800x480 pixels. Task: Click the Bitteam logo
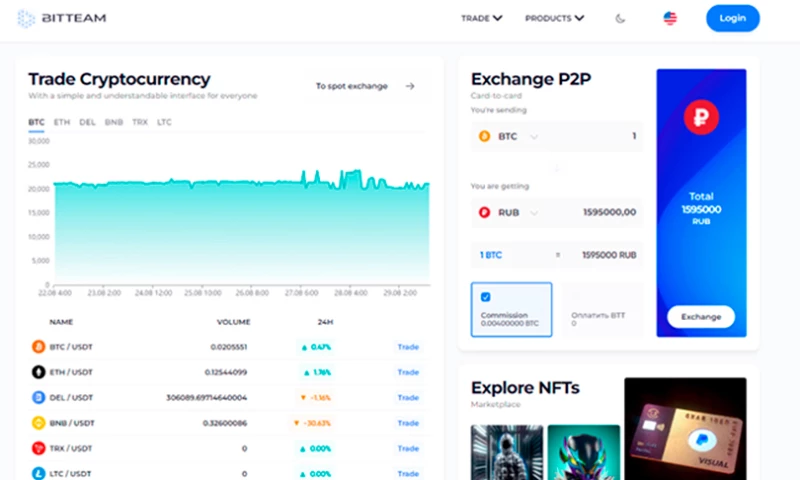tap(62, 18)
